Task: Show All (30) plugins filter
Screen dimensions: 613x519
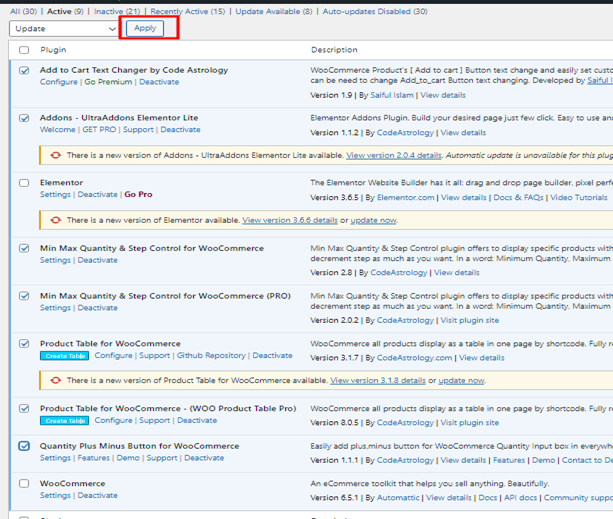Action: point(23,11)
